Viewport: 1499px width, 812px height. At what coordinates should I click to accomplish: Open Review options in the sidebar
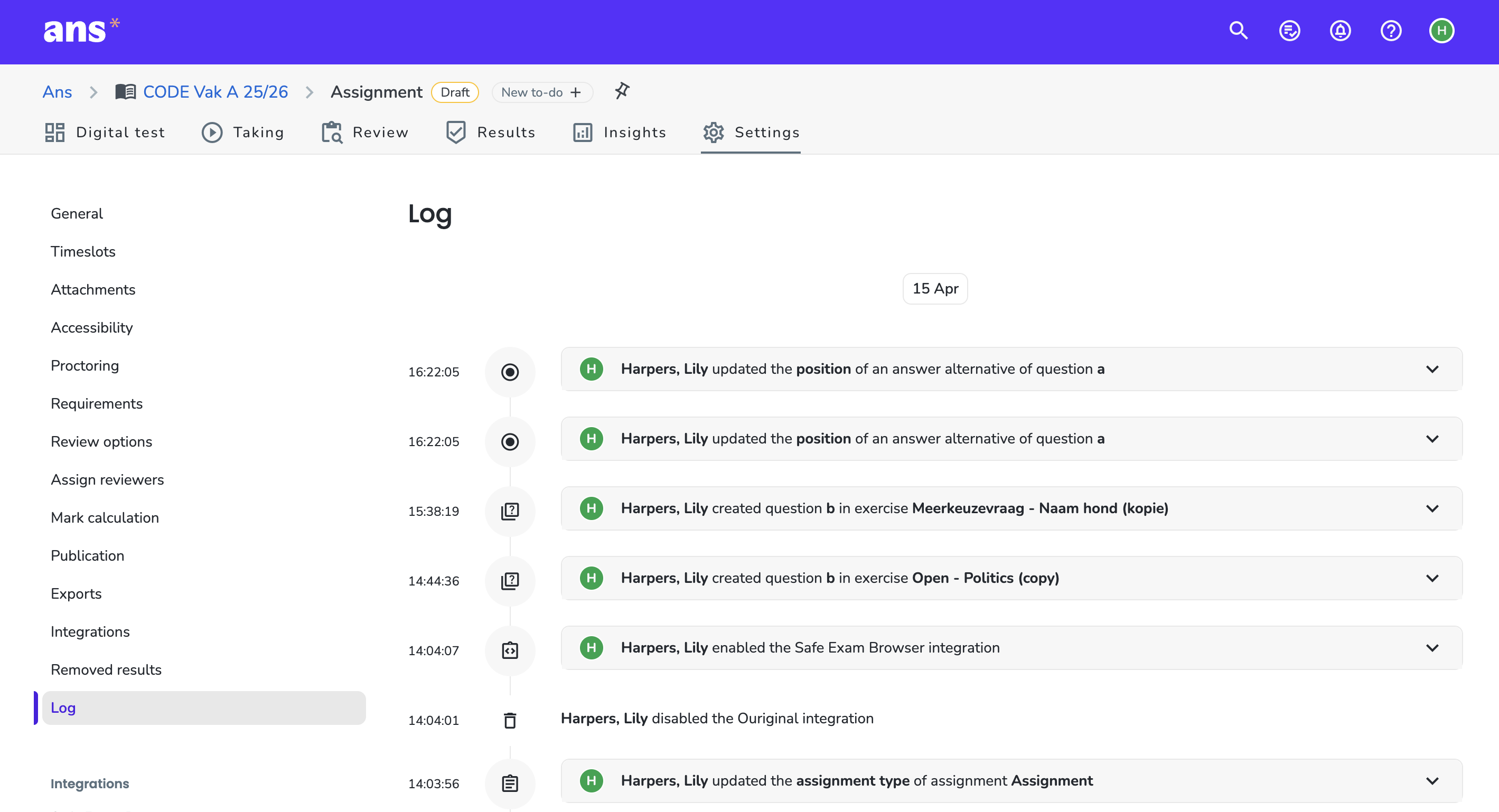(101, 441)
